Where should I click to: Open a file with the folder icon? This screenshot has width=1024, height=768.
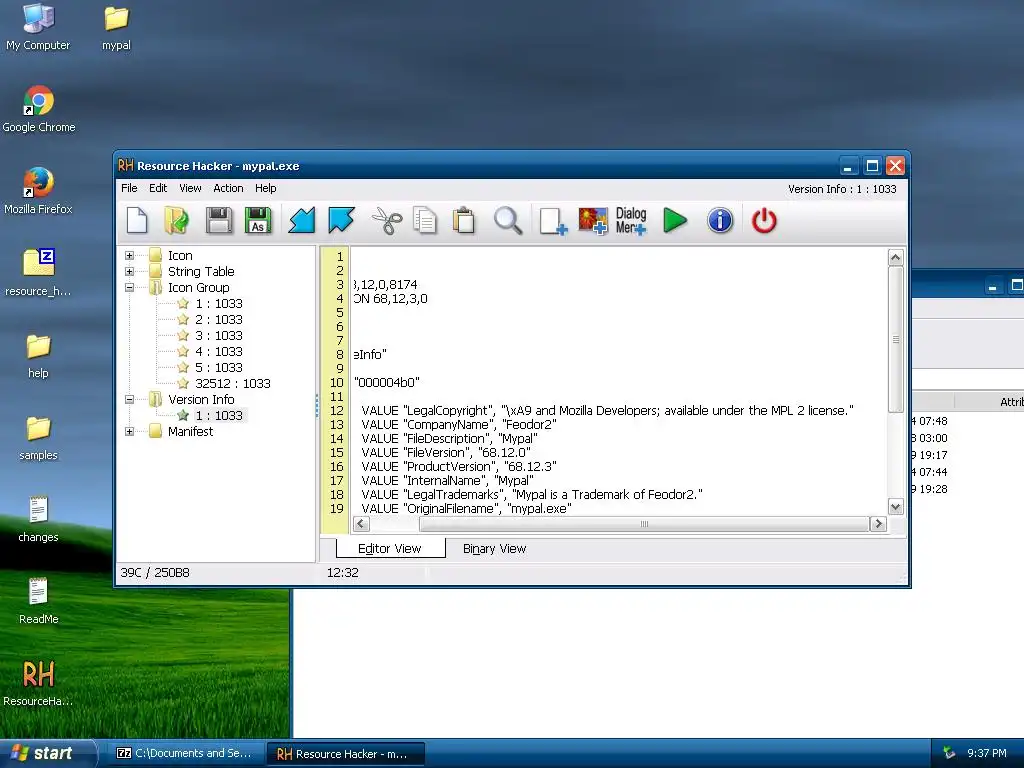(x=176, y=221)
